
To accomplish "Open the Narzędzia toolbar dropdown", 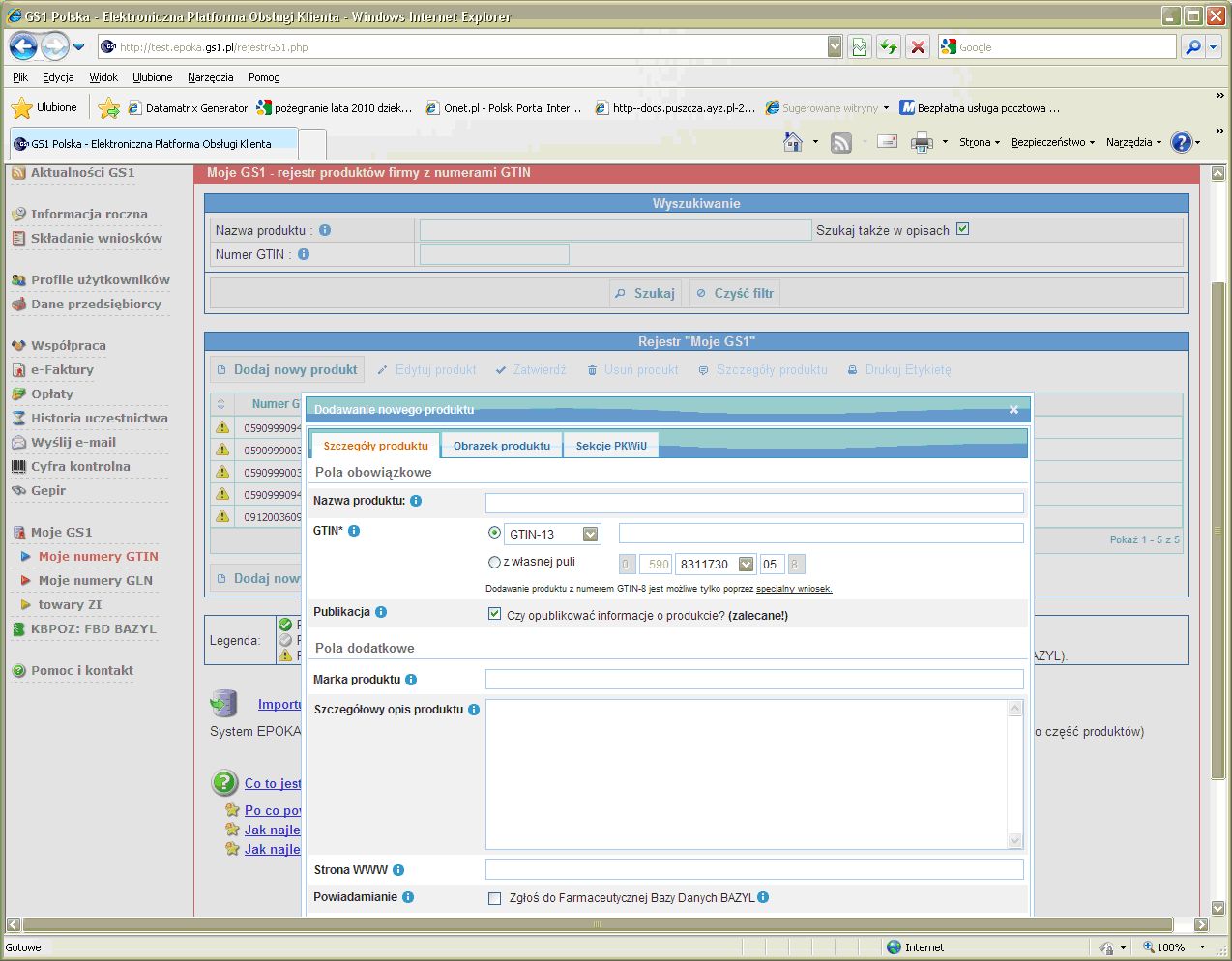I will [1133, 142].
